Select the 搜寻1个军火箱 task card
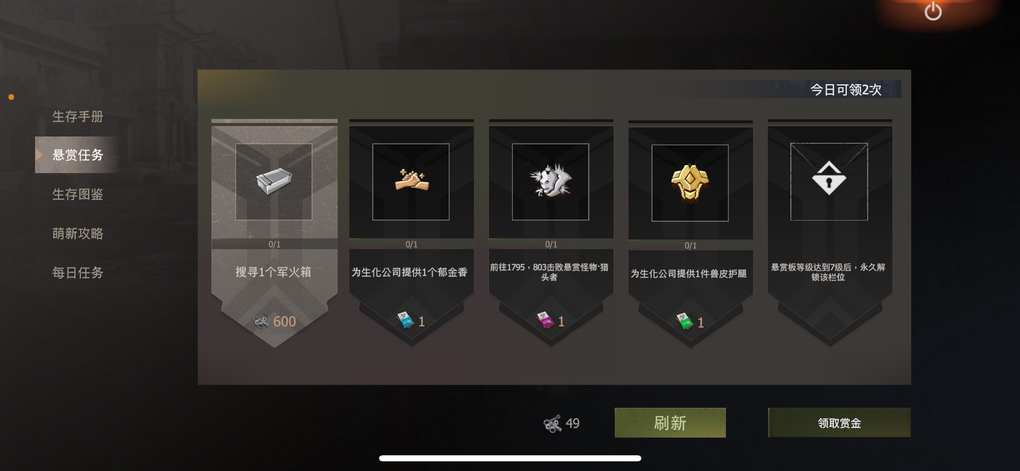 (x=274, y=233)
